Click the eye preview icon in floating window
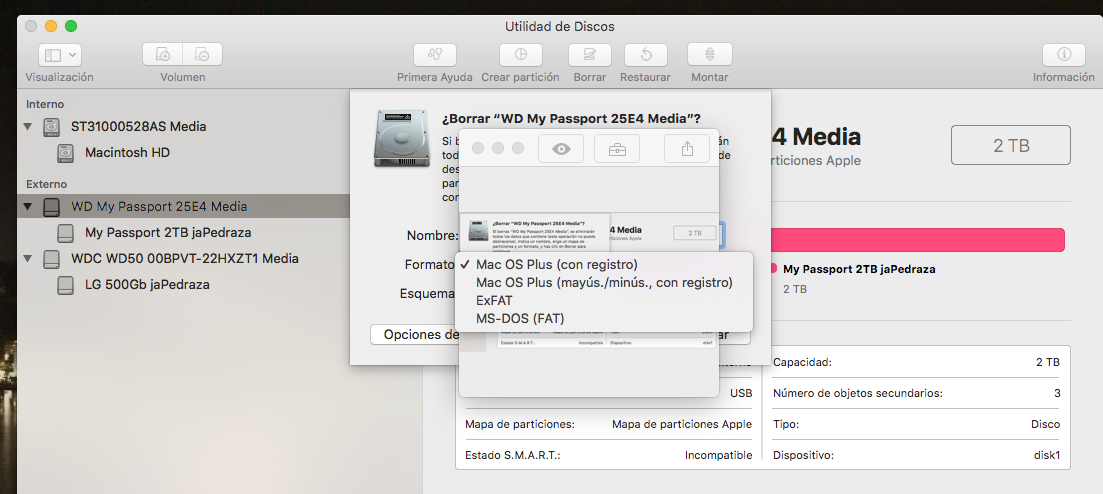 561,148
